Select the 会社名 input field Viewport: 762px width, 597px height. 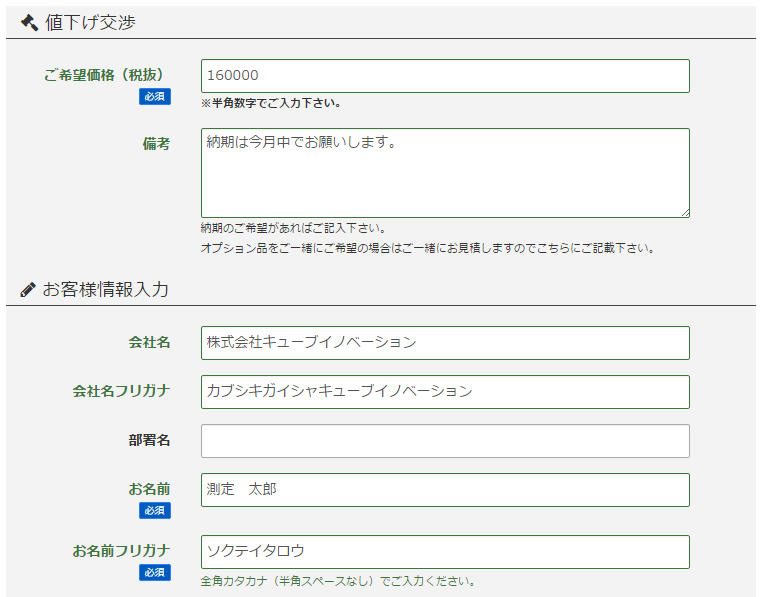pos(445,343)
